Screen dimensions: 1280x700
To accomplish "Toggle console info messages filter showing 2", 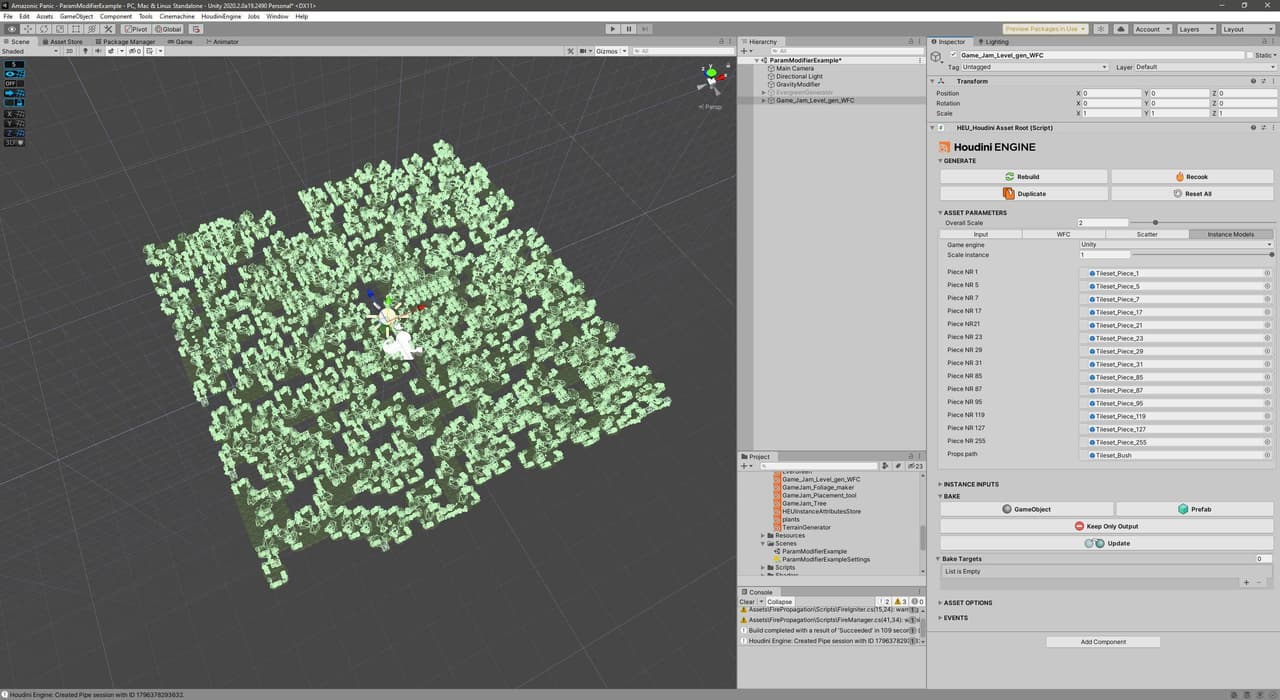I will click(884, 602).
